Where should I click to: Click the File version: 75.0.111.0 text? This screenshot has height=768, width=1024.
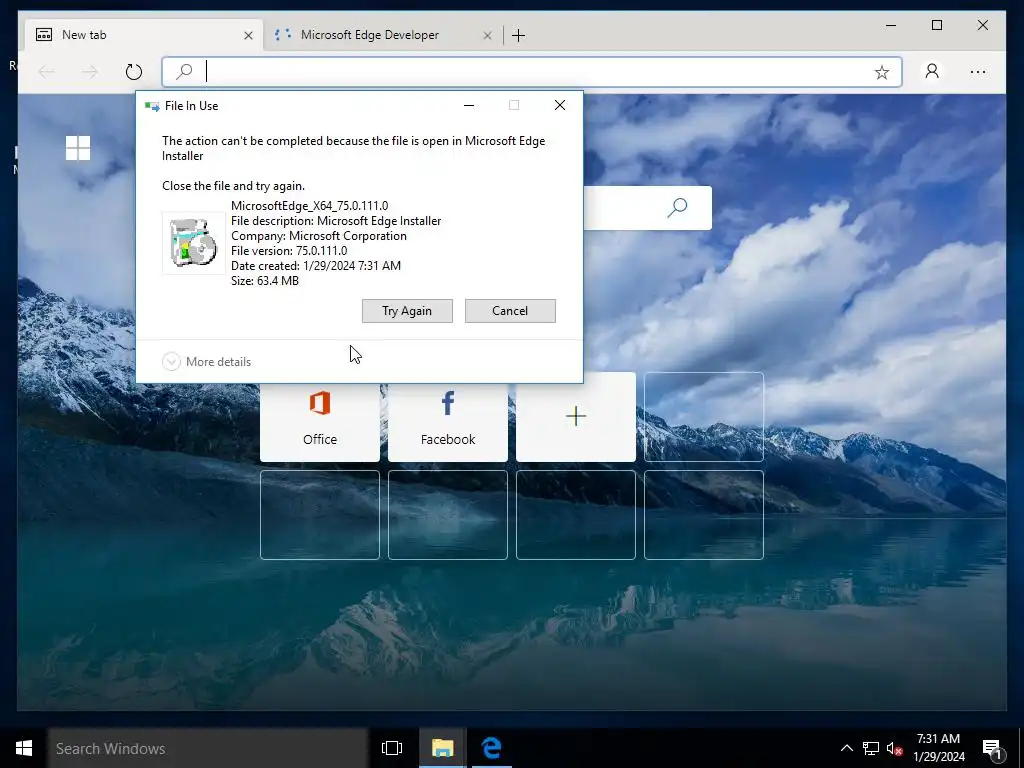point(289,251)
